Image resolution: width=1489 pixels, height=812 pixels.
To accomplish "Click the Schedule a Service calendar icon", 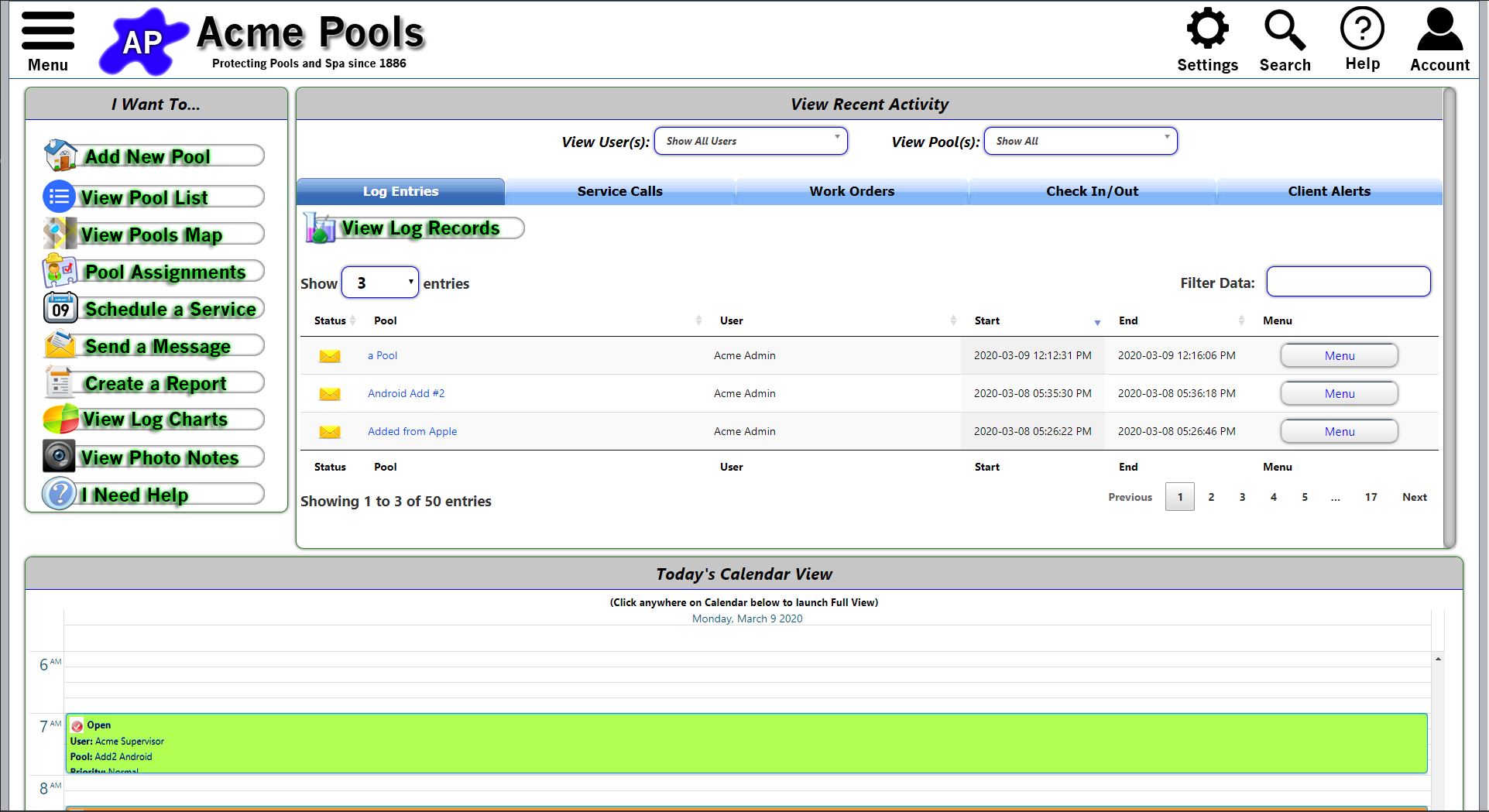I will coord(60,309).
